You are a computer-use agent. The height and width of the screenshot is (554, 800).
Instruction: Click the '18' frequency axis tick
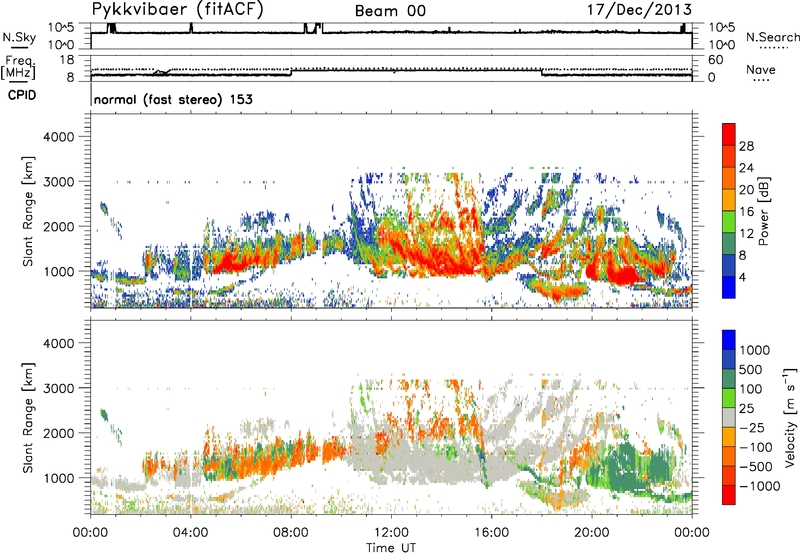[x=66, y=60]
